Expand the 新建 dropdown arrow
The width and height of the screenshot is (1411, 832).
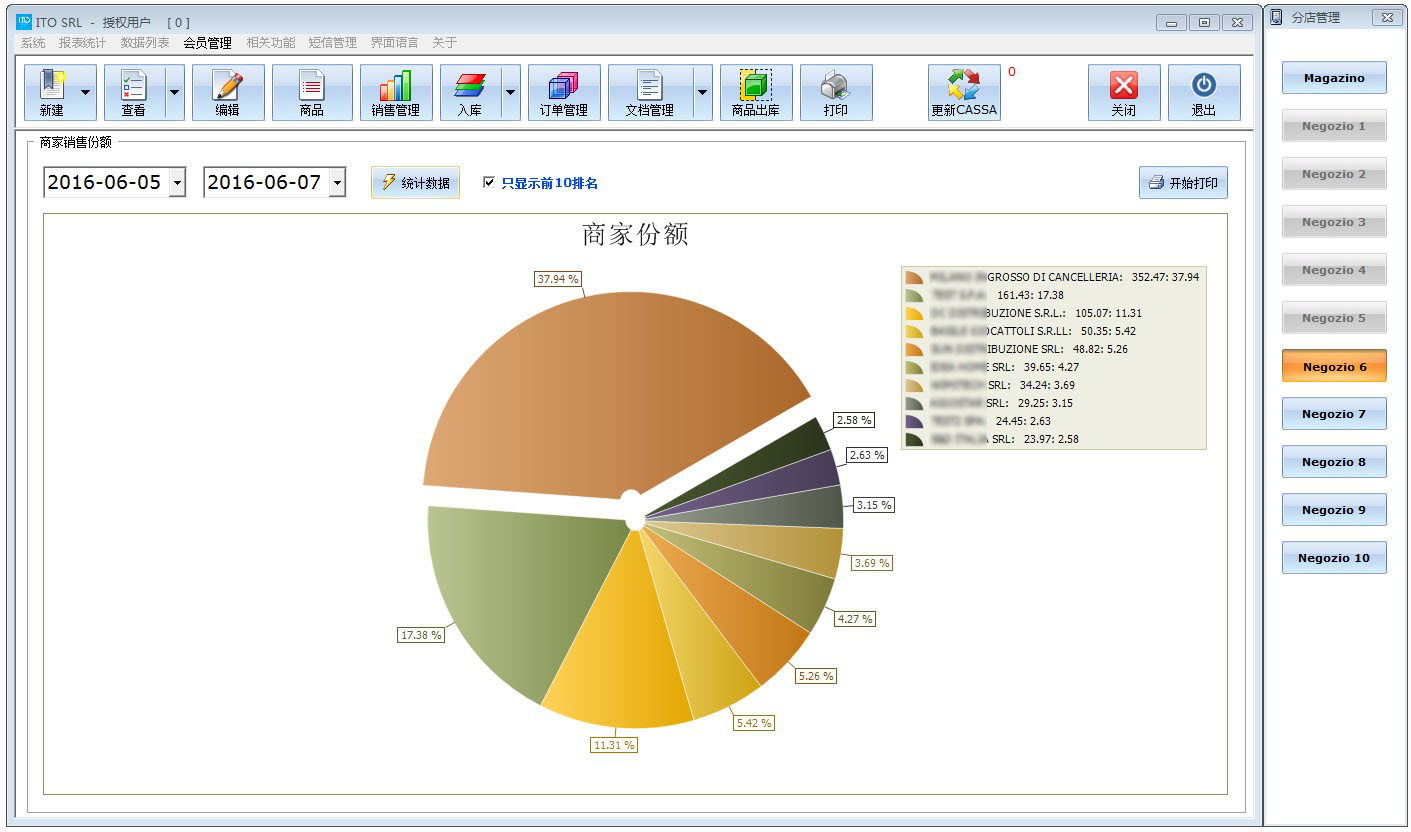coord(85,92)
